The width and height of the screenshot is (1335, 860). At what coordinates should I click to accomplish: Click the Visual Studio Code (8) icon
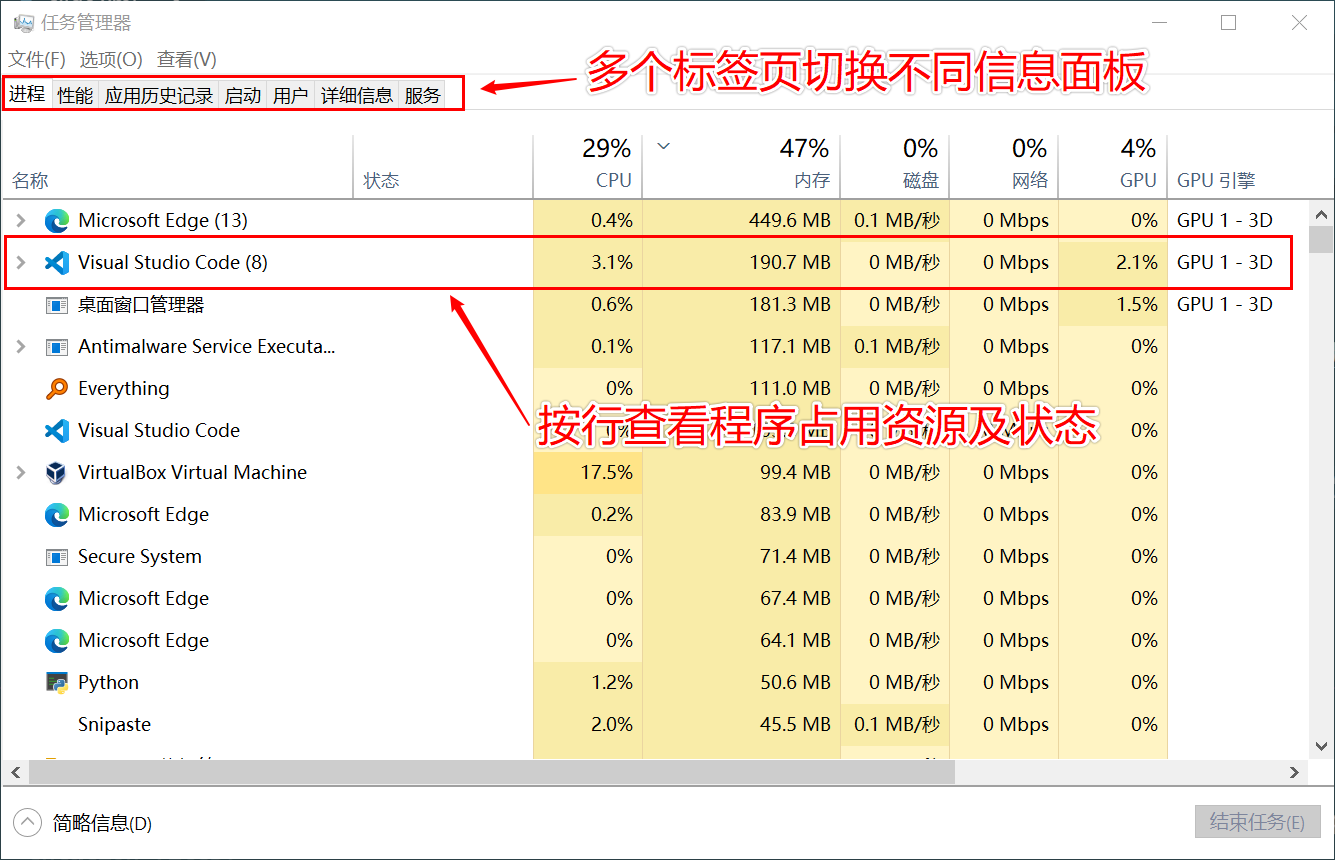57,262
